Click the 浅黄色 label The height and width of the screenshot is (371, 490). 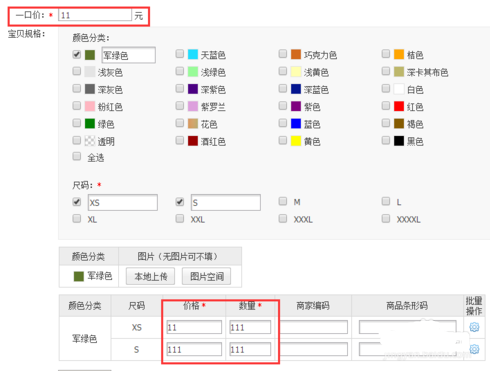point(316,72)
